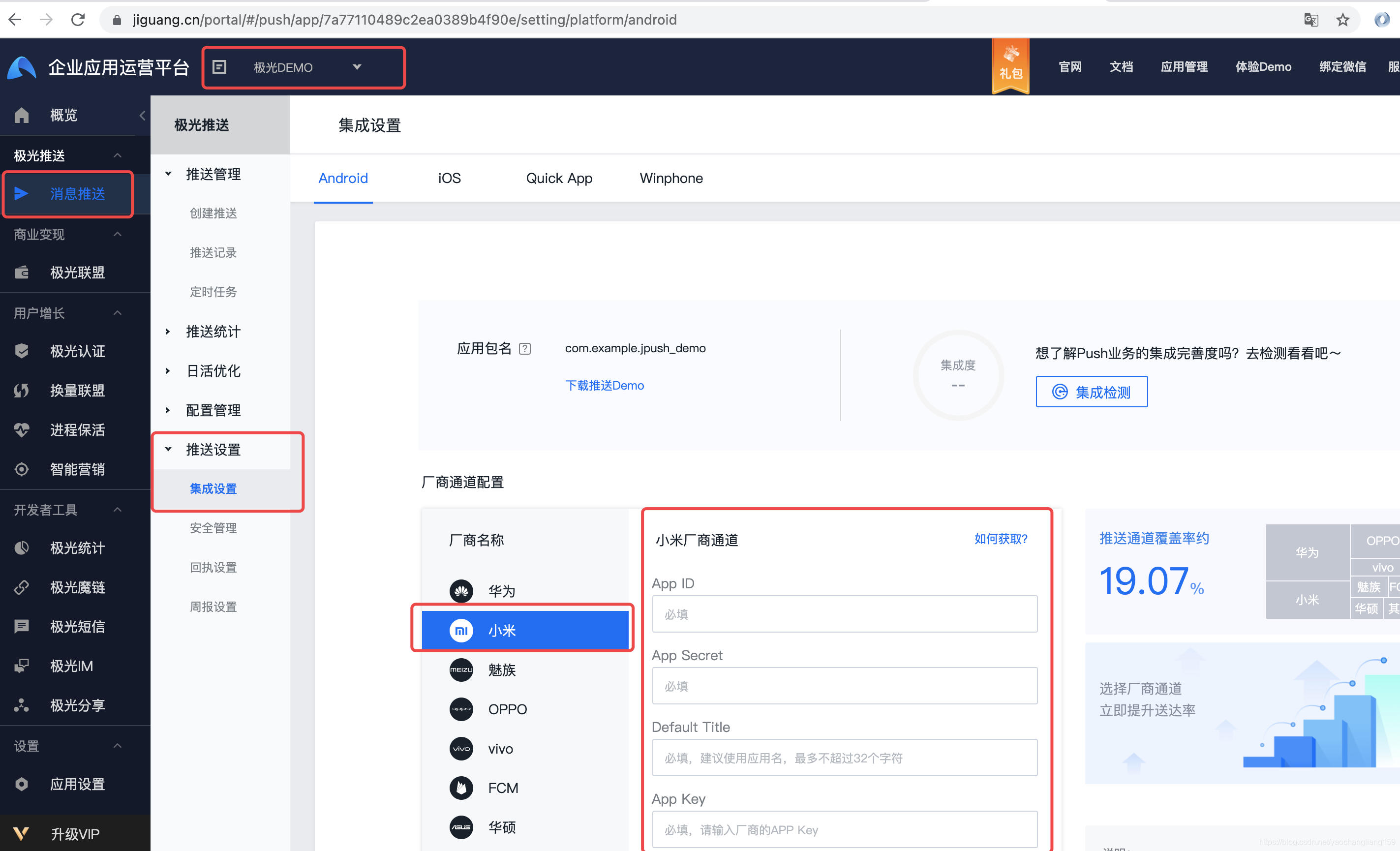Image resolution: width=1400 pixels, height=851 pixels.
Task: Click the 应用设置 gear icon
Action: tap(22, 784)
